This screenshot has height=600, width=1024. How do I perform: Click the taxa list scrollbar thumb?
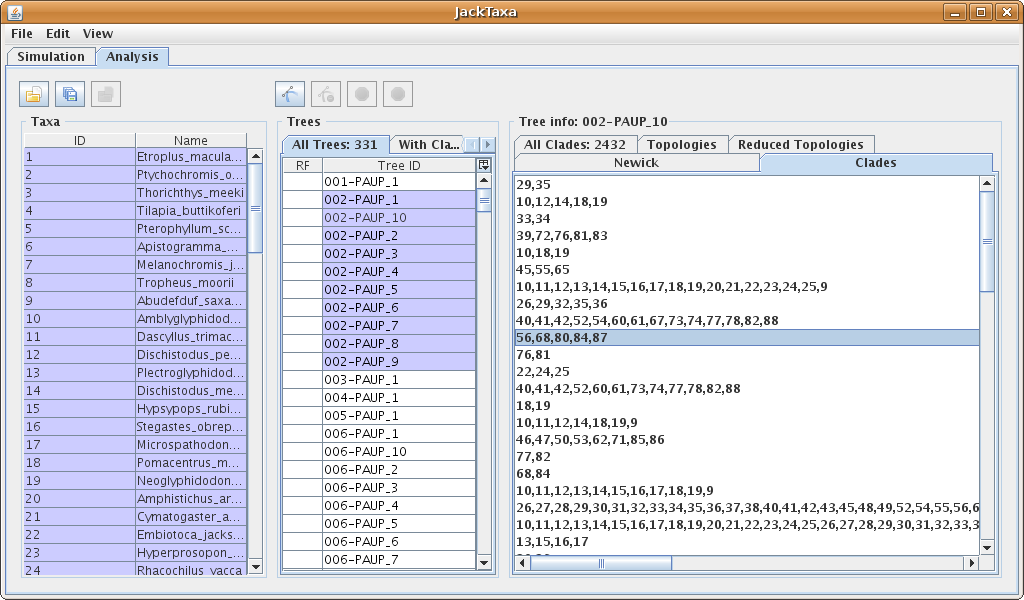click(256, 208)
